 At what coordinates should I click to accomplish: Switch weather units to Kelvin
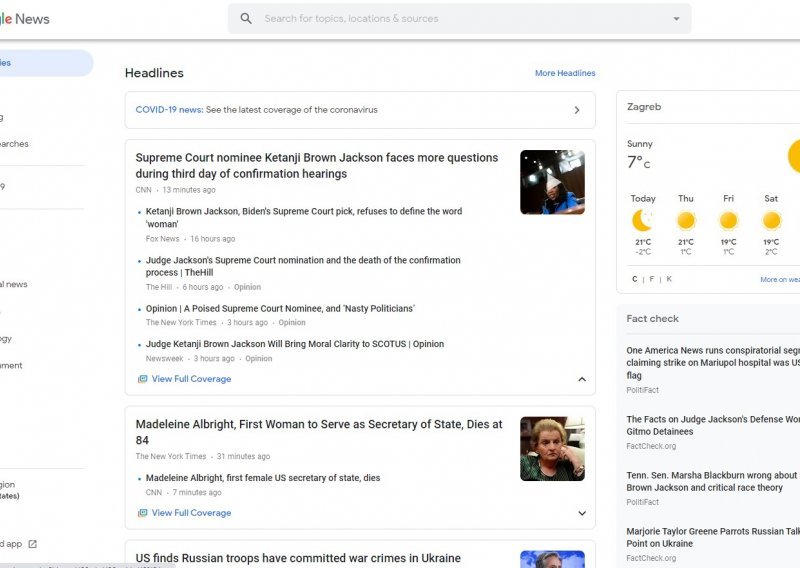669,279
